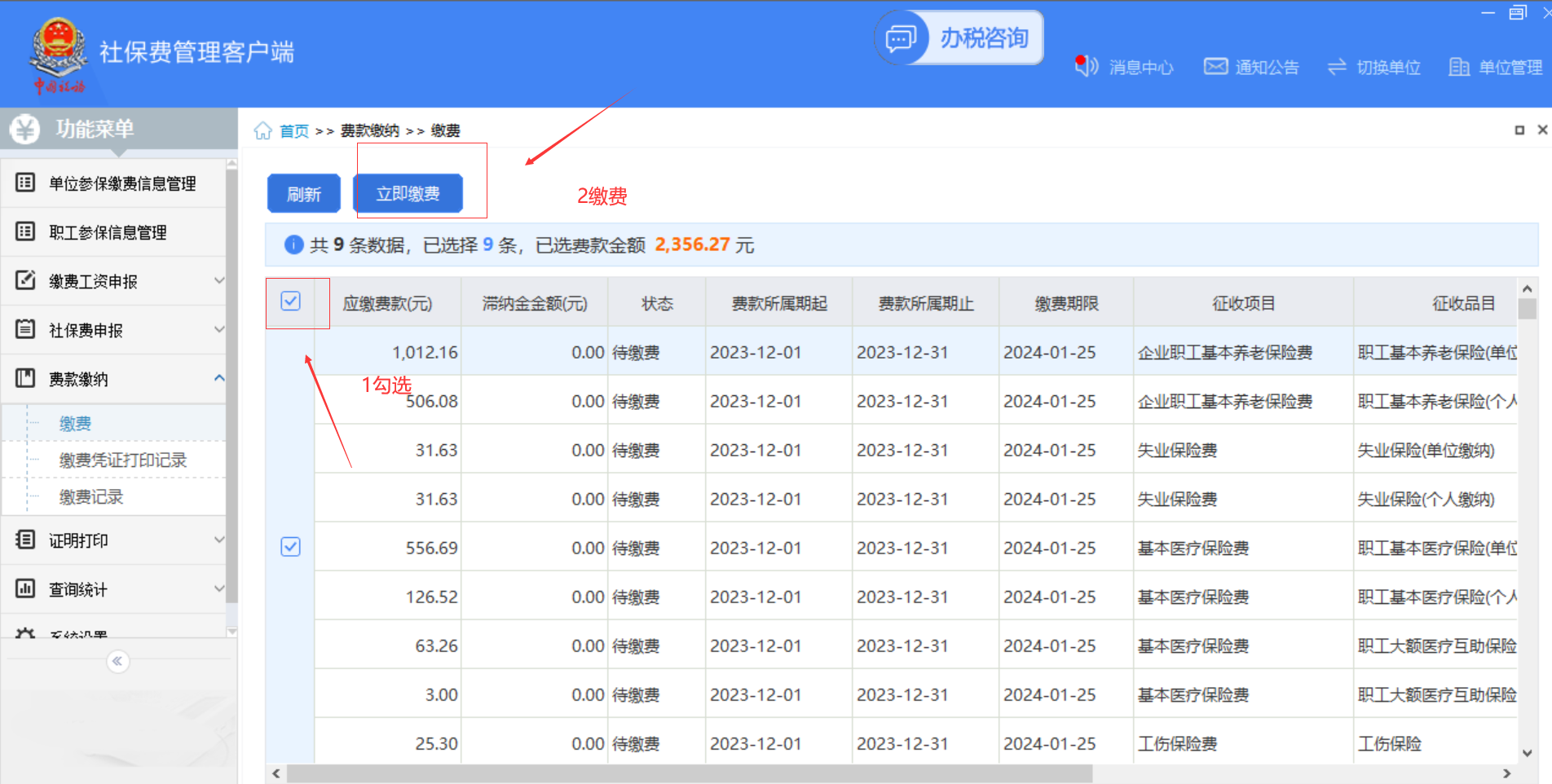
Task: Open the 办税咨询 chat icon
Action: (x=901, y=38)
